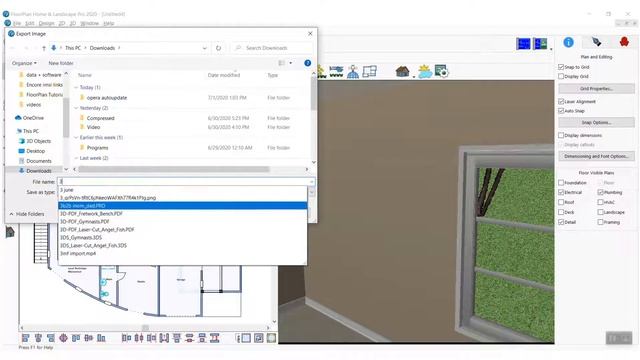Open the Organize dropdown
This screenshot has height=360, width=640.
(x=24, y=63)
